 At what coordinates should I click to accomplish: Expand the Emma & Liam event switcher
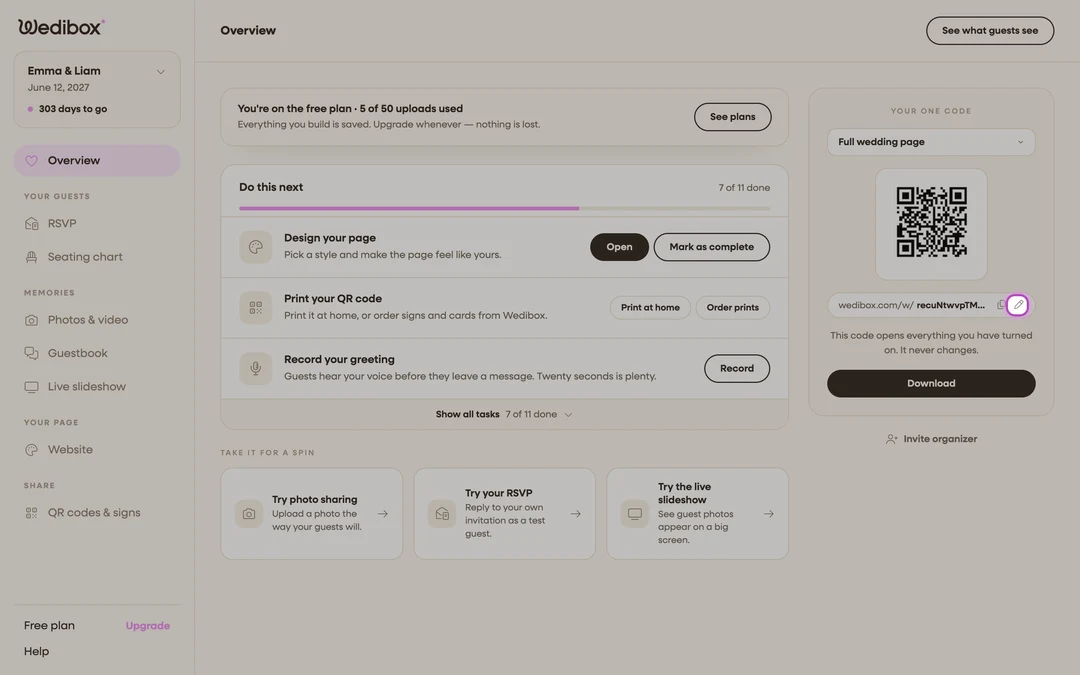[160, 72]
